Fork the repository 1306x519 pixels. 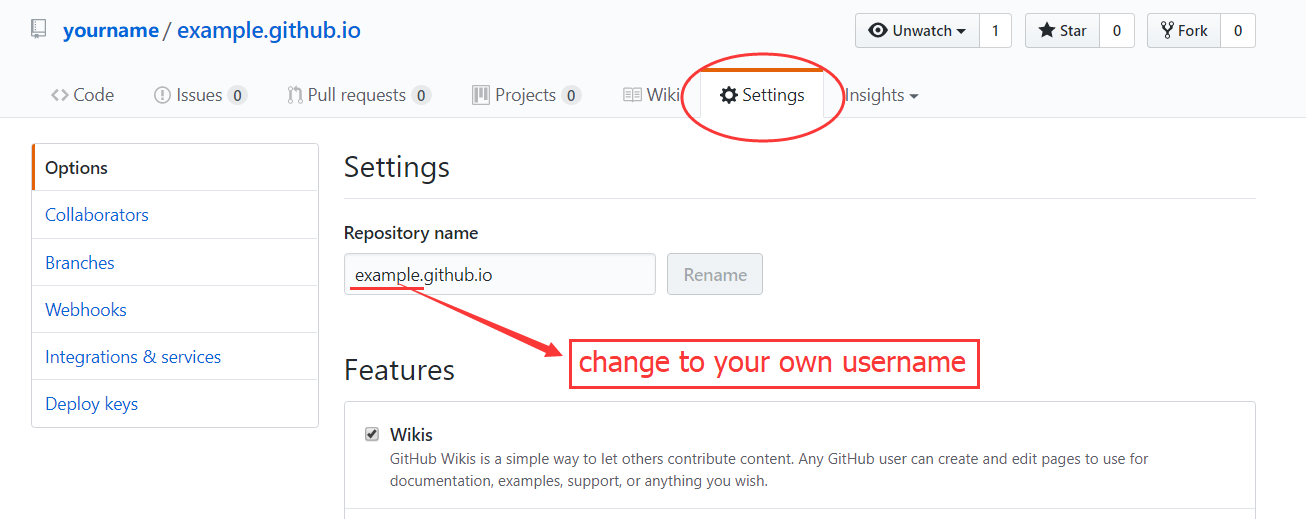coord(1184,31)
